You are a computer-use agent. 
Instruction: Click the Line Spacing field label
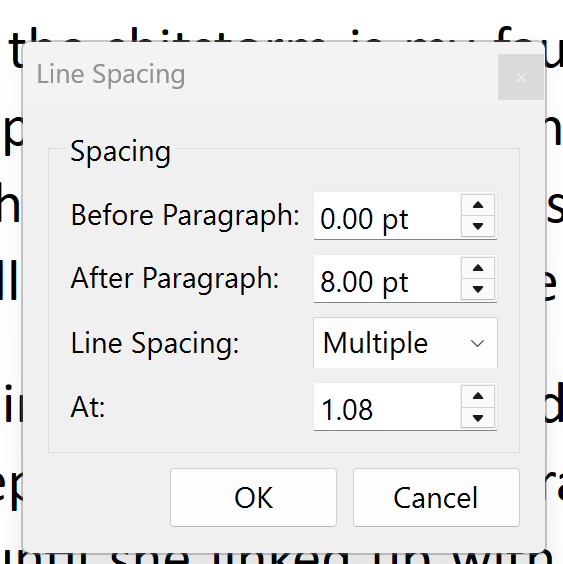coord(155,344)
